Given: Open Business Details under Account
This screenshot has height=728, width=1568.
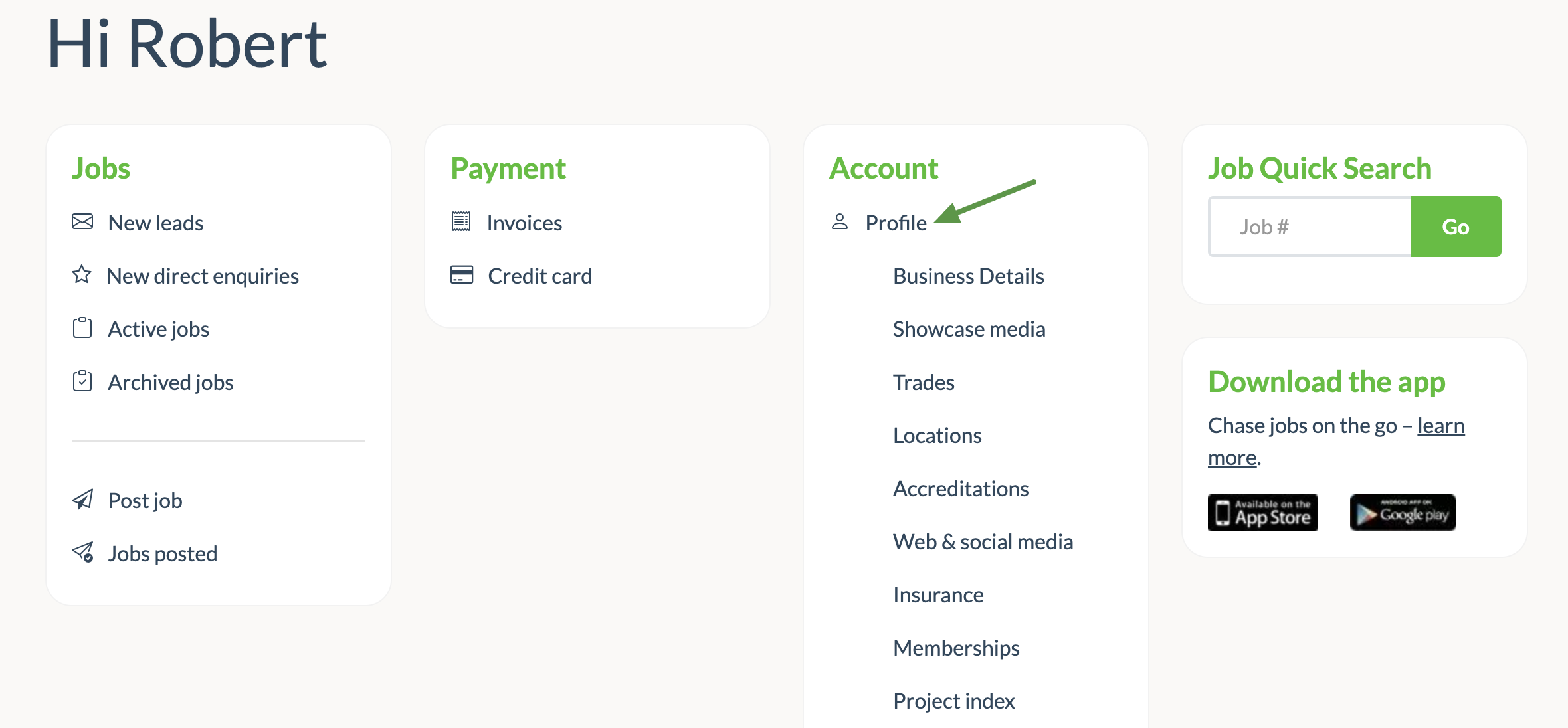Looking at the screenshot, I should pos(968,276).
